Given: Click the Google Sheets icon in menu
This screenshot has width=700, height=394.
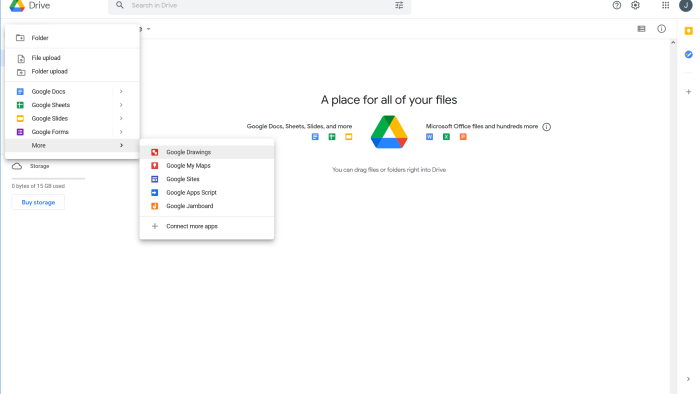Looking at the screenshot, I should 20,105.
